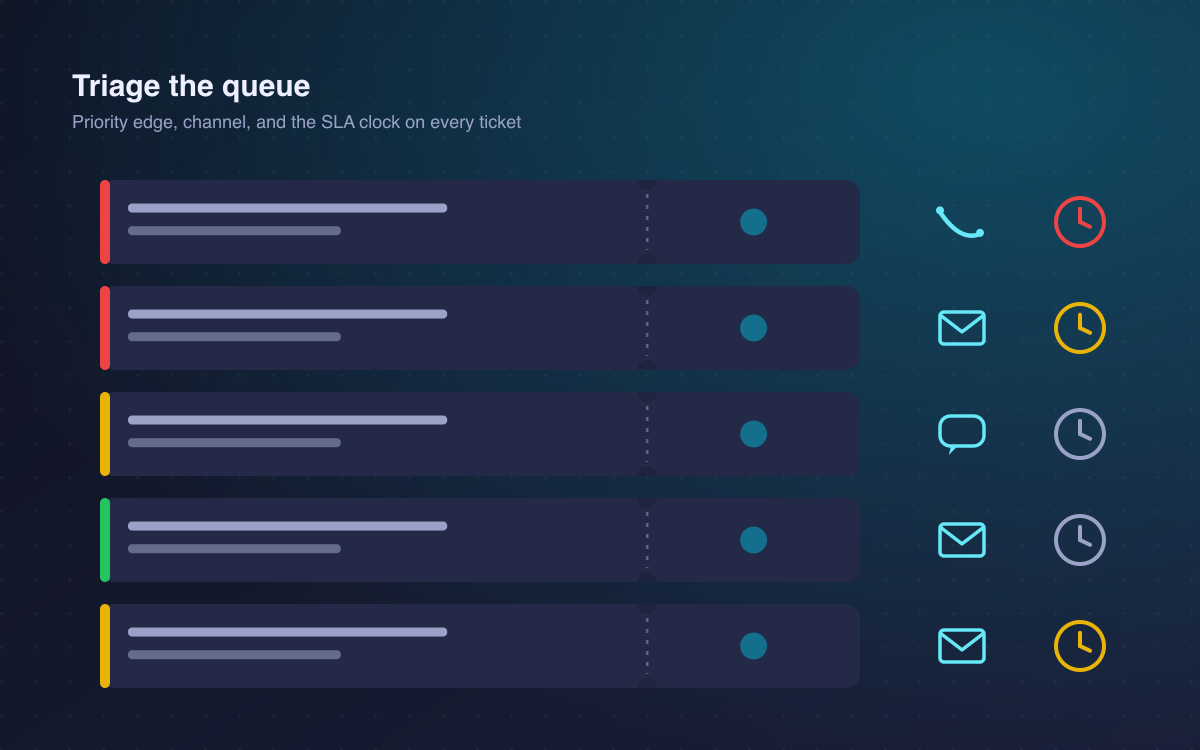Click the yellow SLA clock on last ticket row
The height and width of the screenshot is (750, 1200).
coord(1080,646)
